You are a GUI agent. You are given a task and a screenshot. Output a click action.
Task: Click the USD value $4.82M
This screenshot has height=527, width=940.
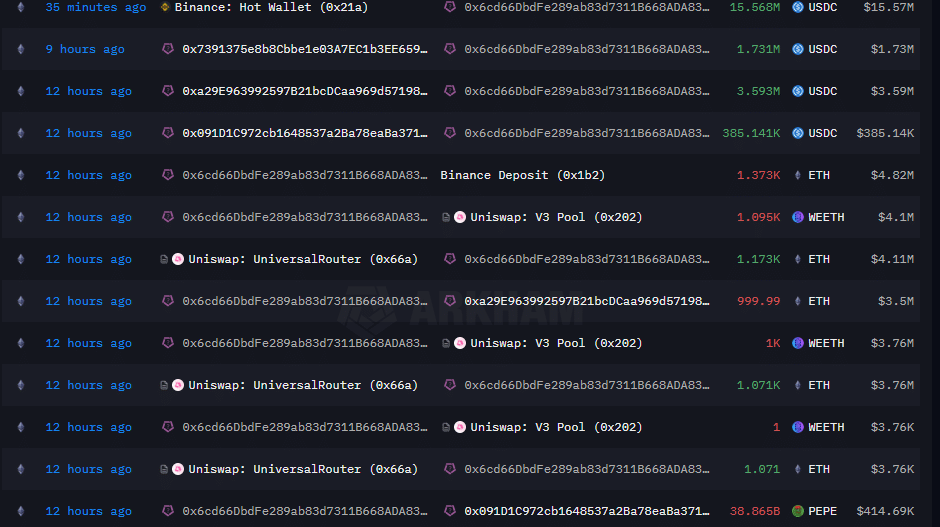coord(892,175)
